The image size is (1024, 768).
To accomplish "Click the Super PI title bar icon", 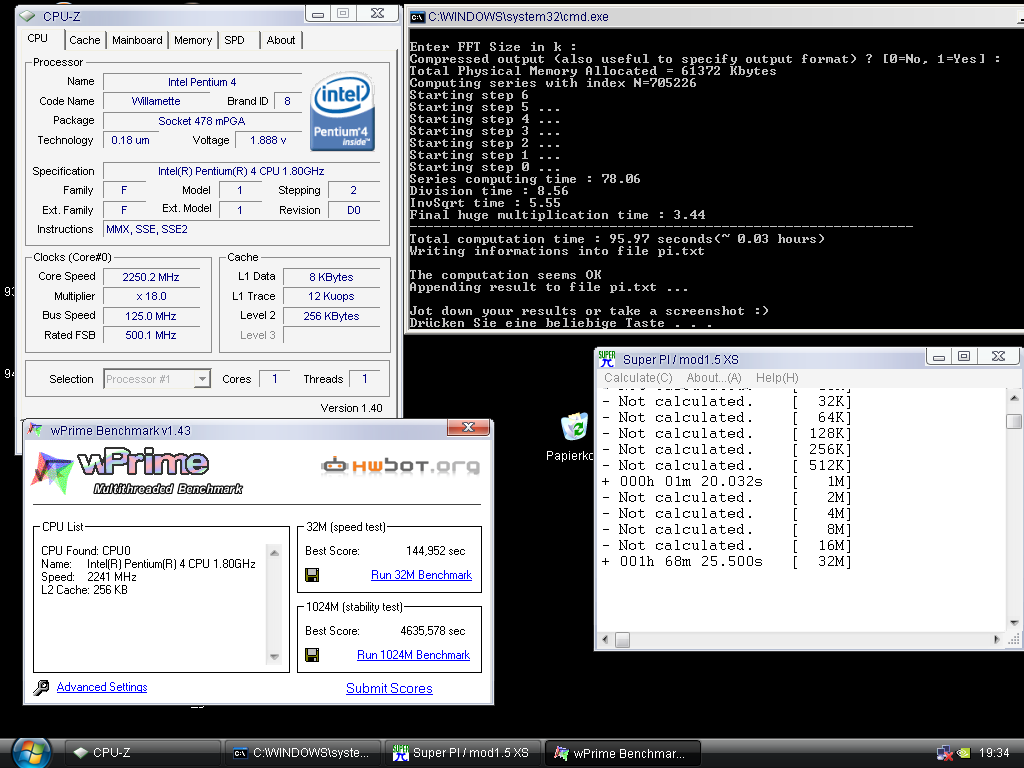I will [607, 359].
